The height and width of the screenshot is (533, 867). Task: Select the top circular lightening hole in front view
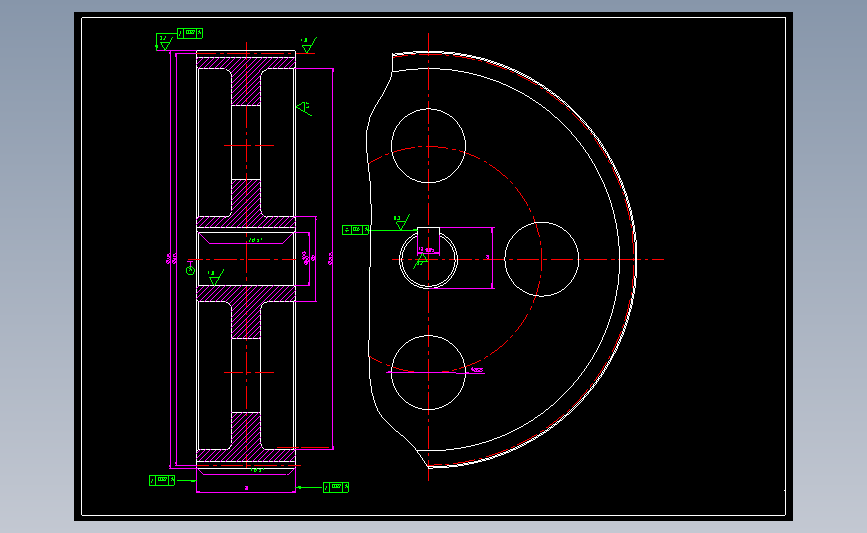(429, 145)
